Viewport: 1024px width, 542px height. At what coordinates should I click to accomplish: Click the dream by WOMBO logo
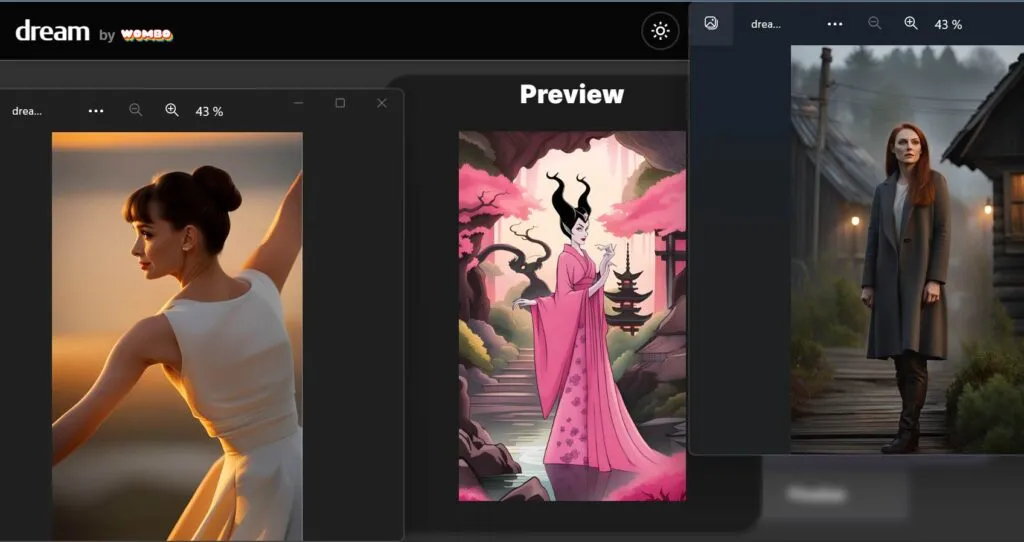(93, 31)
